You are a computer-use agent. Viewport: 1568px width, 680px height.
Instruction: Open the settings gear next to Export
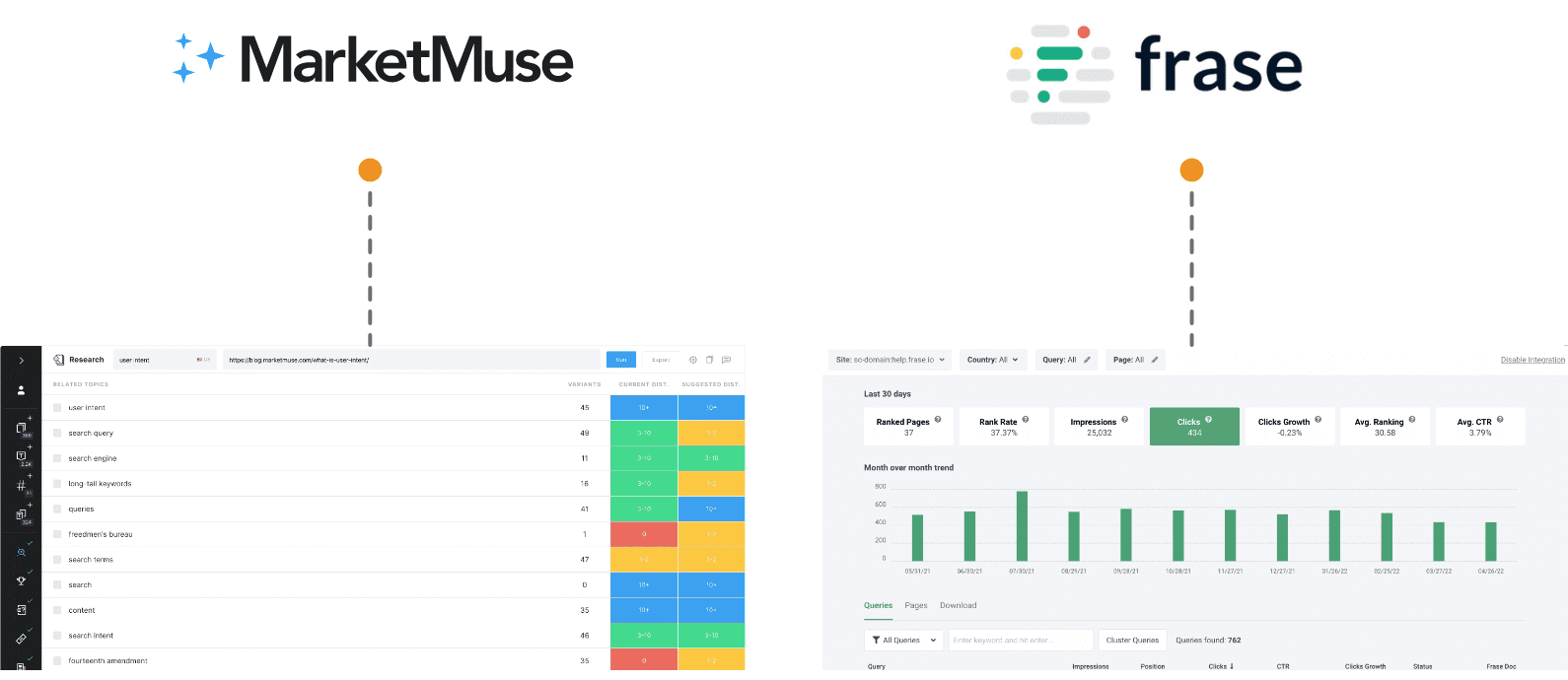[693, 360]
